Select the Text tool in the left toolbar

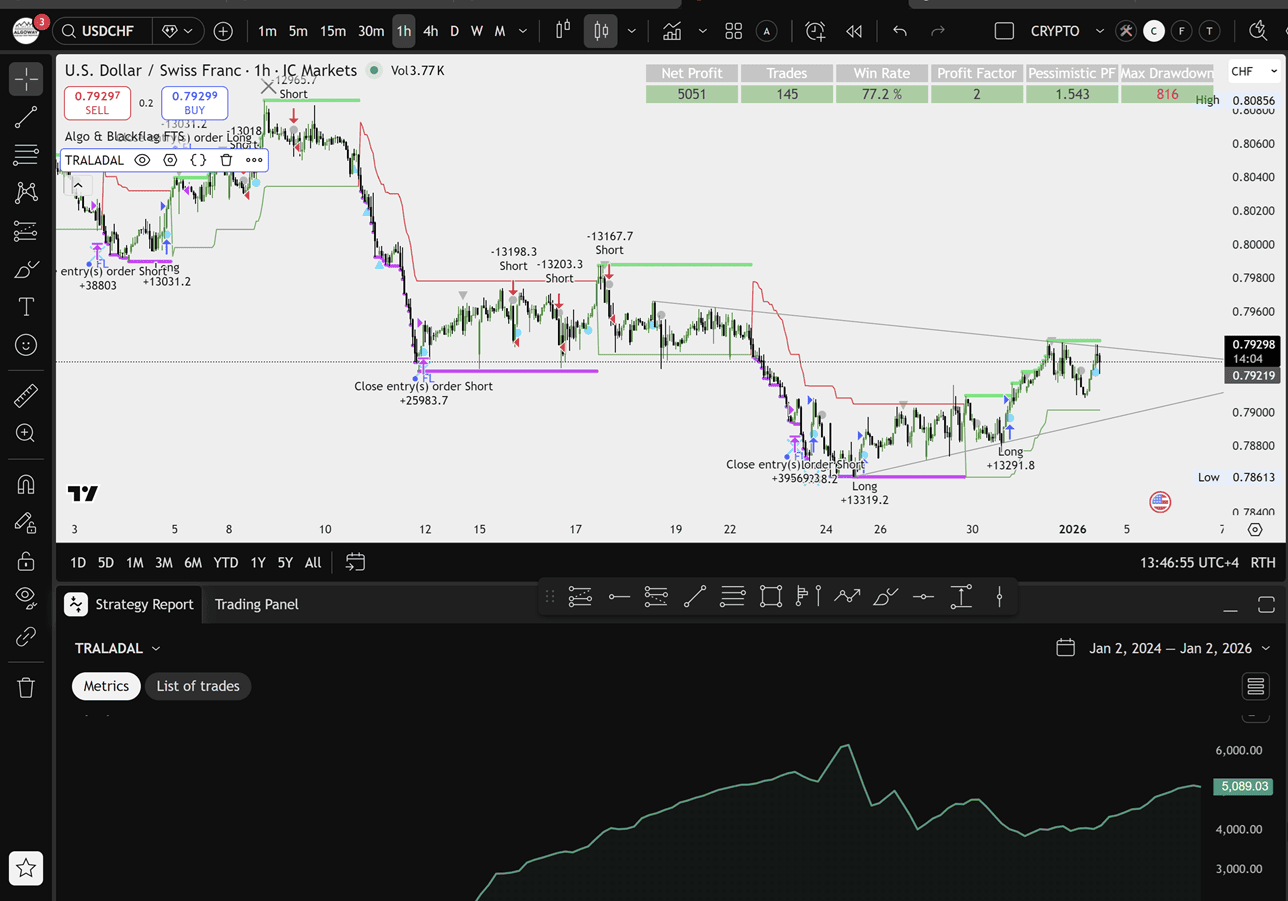click(x=24, y=307)
